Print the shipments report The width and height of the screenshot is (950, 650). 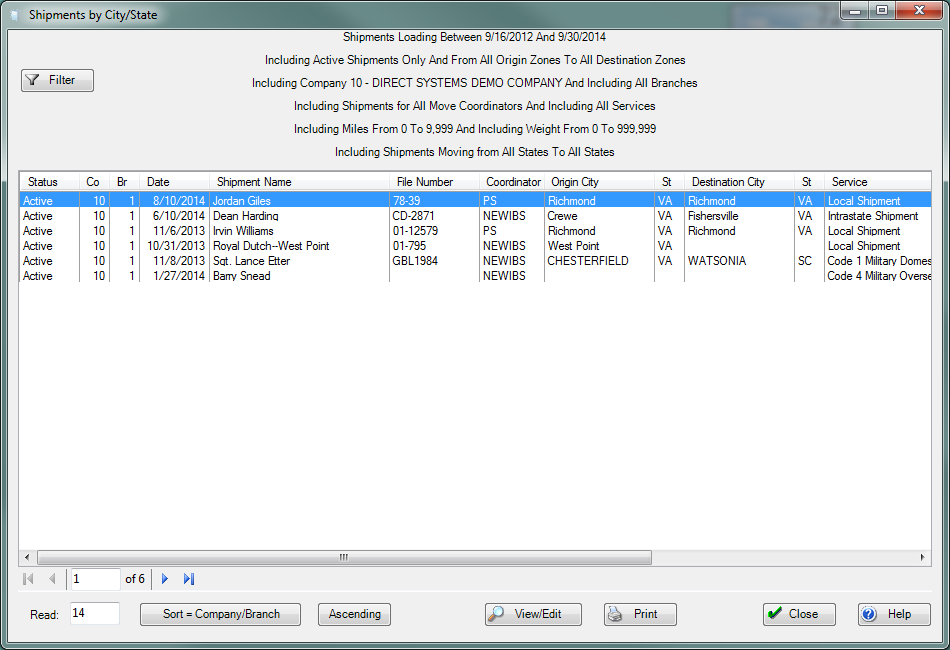640,614
